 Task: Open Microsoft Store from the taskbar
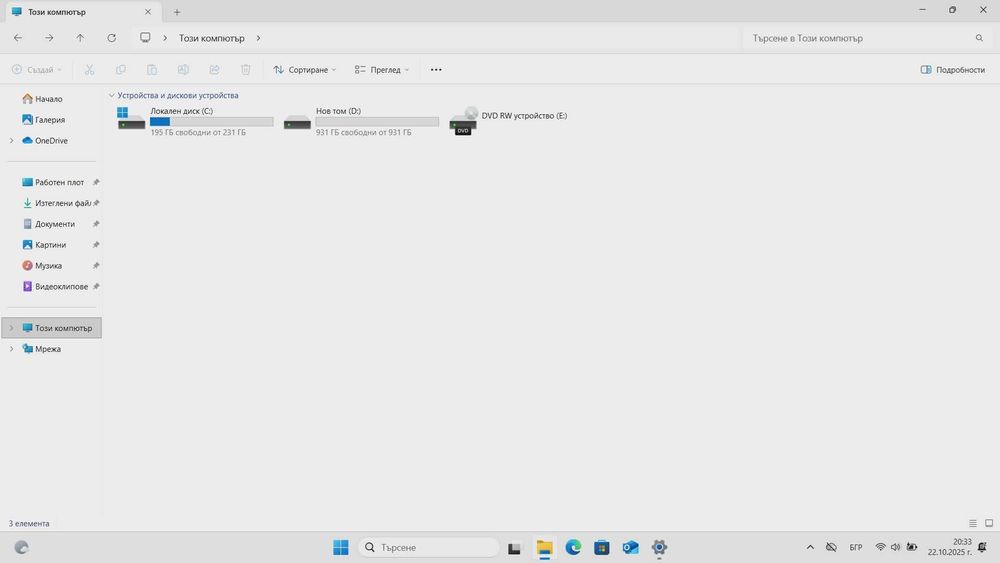[x=601, y=547]
